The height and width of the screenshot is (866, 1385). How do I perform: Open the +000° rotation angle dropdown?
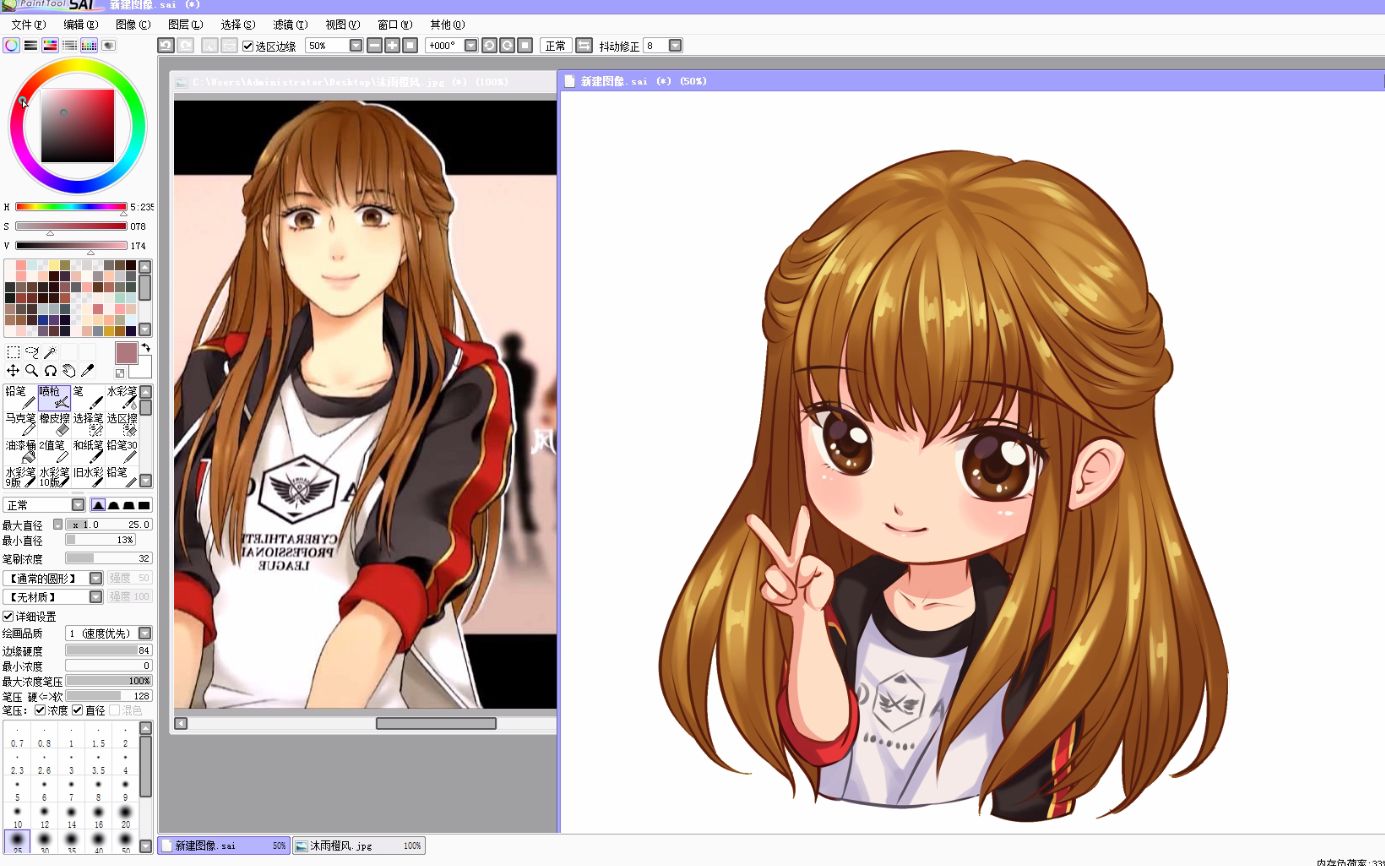pos(470,45)
